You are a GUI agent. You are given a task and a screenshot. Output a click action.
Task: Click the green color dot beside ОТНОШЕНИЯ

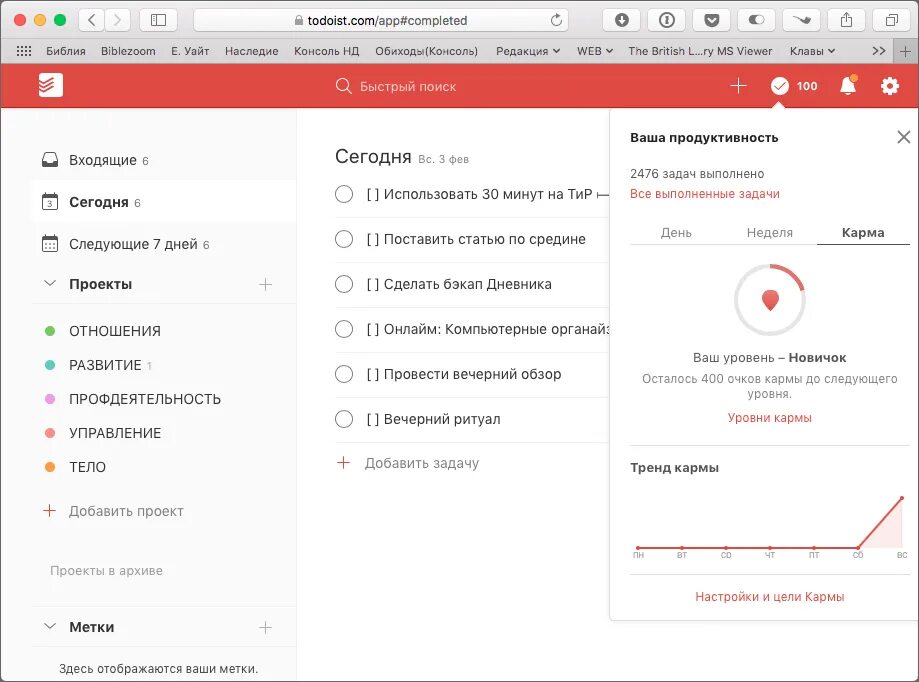click(x=48, y=330)
